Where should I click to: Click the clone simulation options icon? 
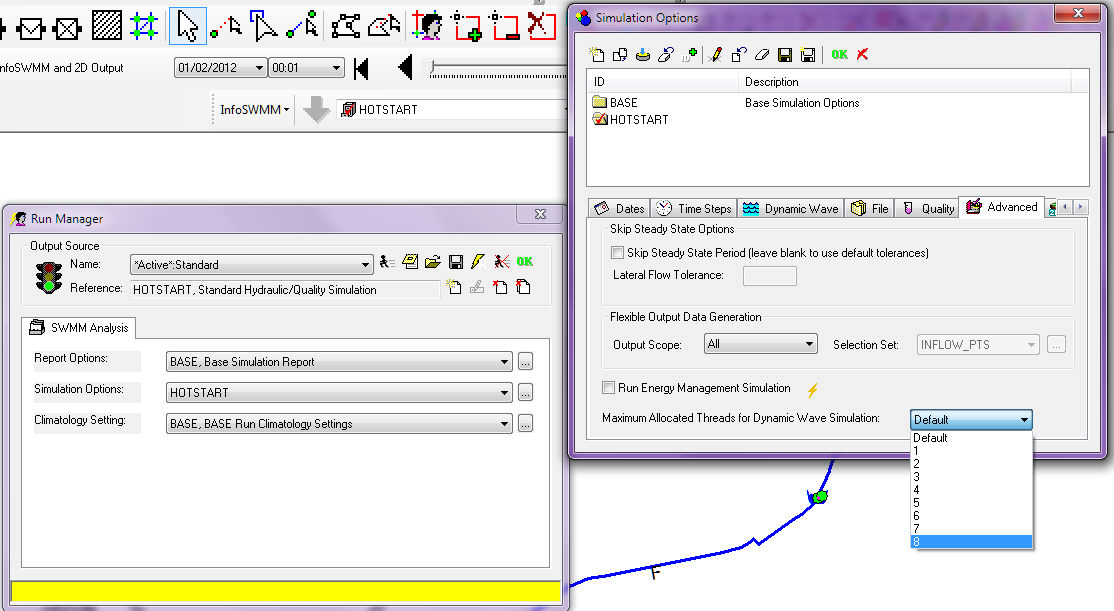tap(620, 54)
